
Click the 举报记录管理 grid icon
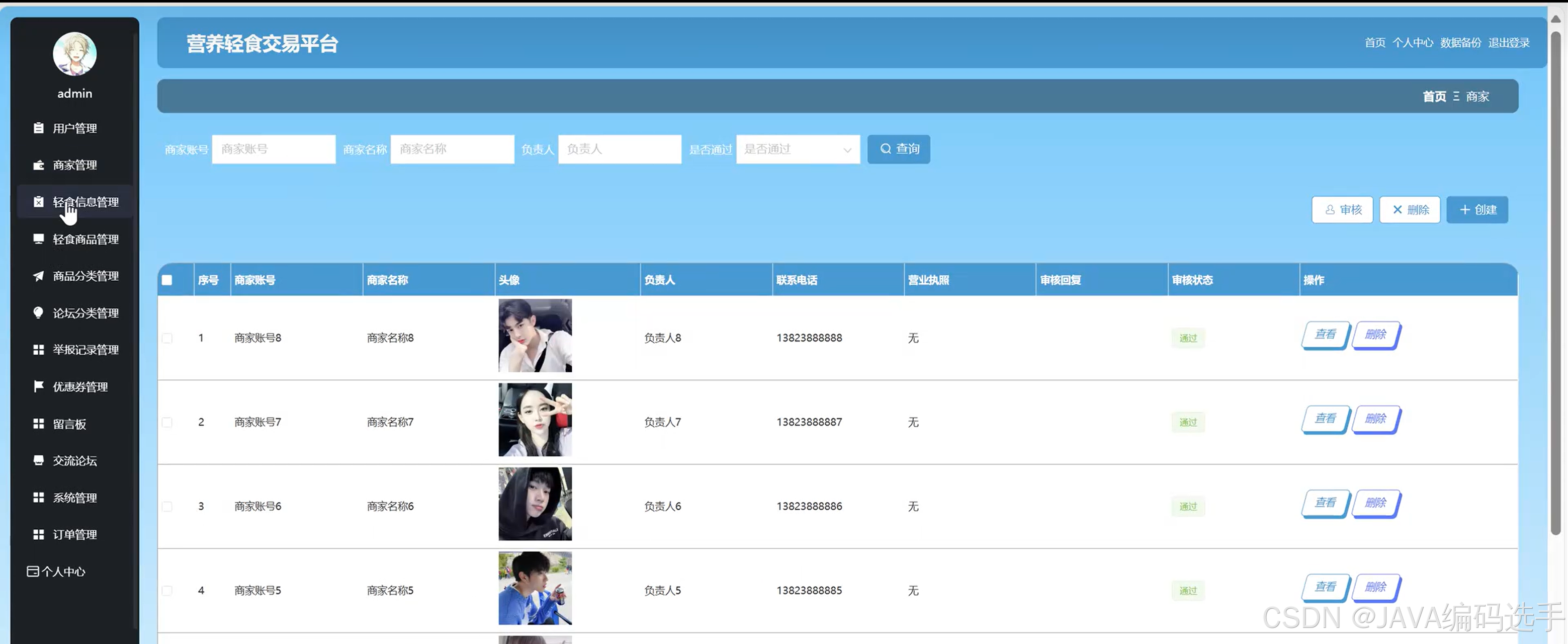pos(38,350)
